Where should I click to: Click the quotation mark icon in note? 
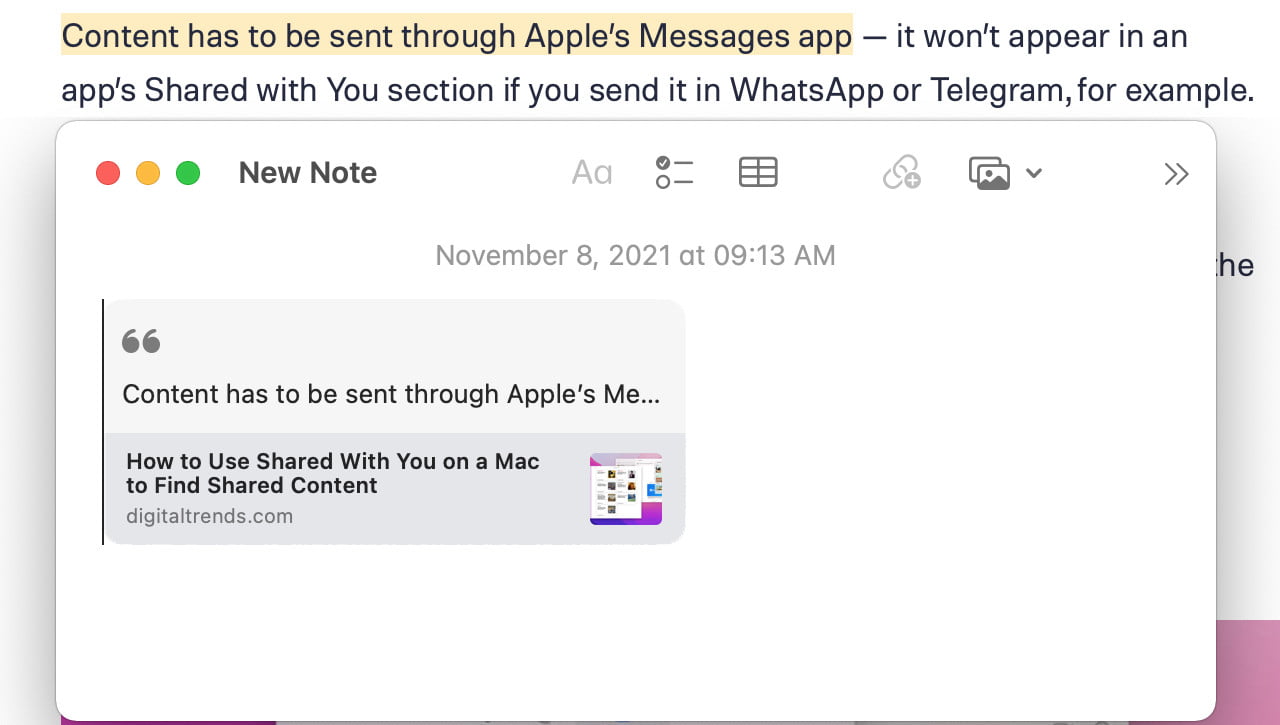(141, 342)
